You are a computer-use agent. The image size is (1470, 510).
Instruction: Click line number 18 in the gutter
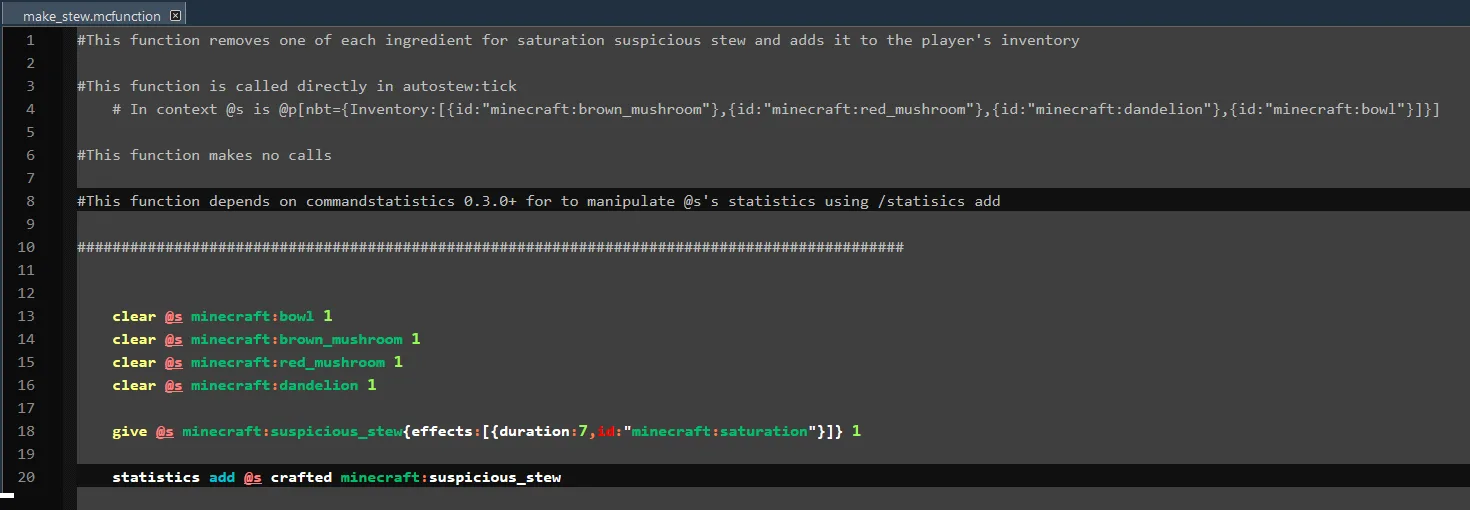point(26,431)
